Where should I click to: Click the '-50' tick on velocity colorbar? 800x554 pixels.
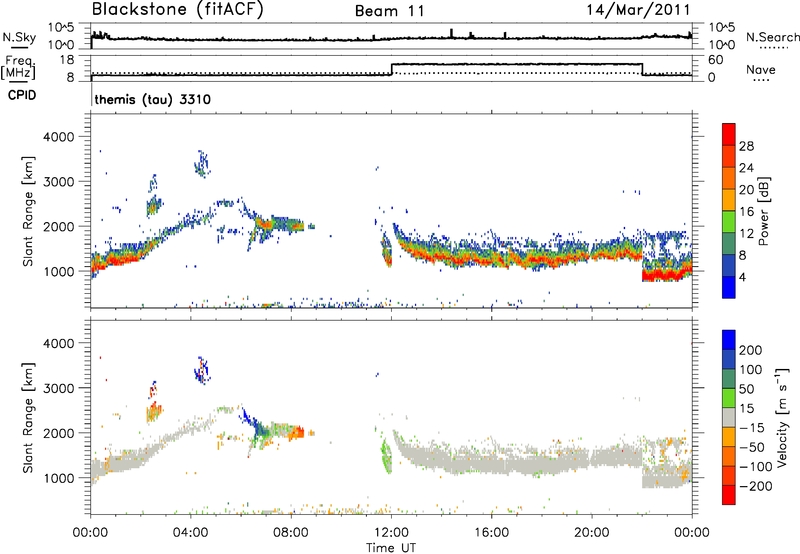(x=752, y=447)
